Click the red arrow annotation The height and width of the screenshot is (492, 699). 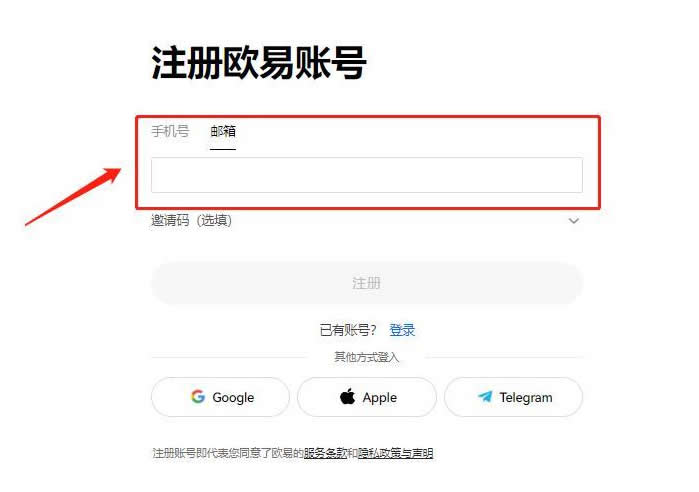pyautogui.click(x=73, y=197)
